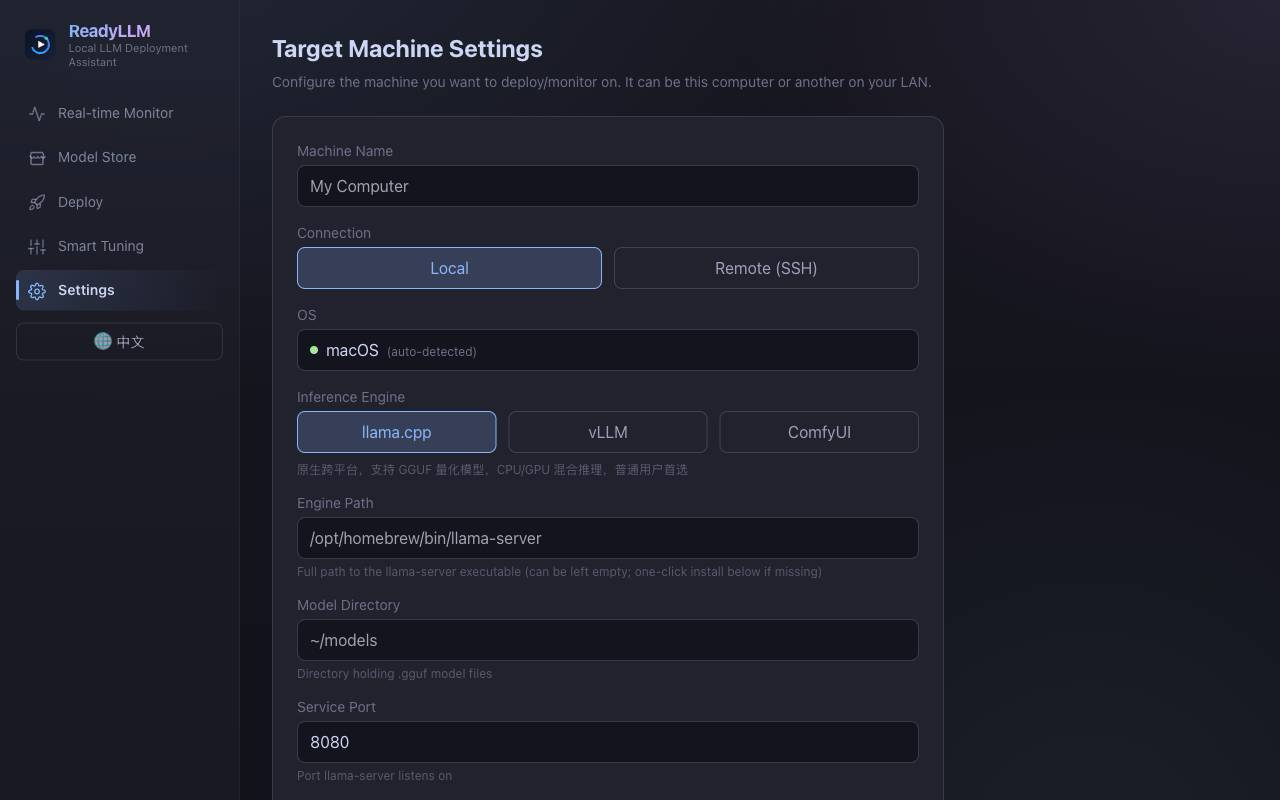The height and width of the screenshot is (800, 1280).
Task: Click the Service Port field
Action: pyautogui.click(x=608, y=742)
